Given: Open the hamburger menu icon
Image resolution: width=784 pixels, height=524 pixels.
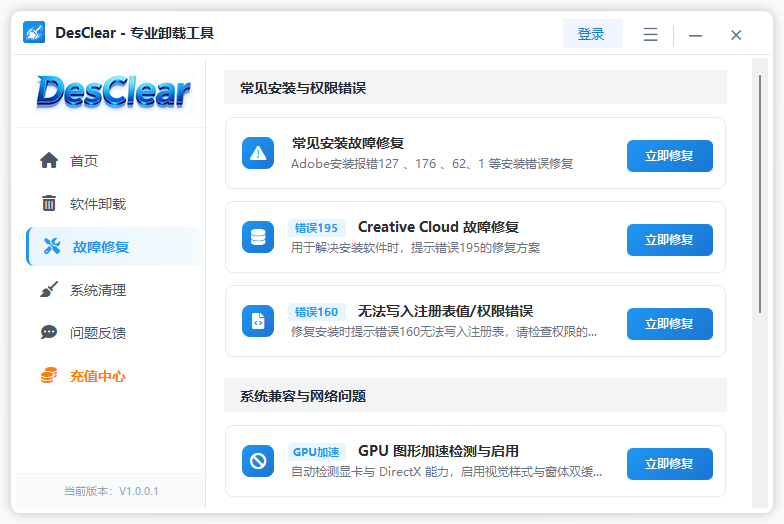Looking at the screenshot, I should (x=650, y=34).
